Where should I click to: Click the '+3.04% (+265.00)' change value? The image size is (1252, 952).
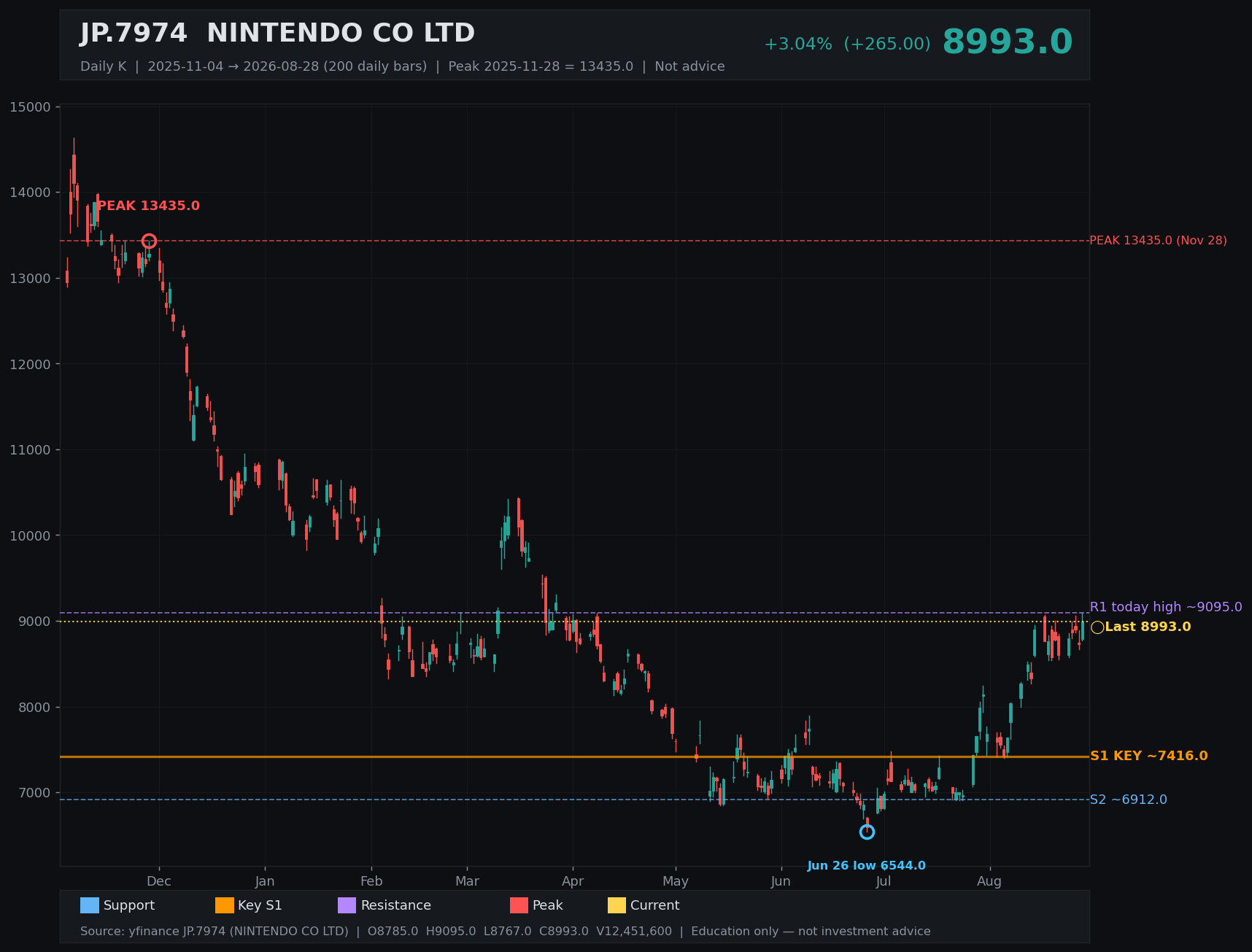pyautogui.click(x=847, y=44)
